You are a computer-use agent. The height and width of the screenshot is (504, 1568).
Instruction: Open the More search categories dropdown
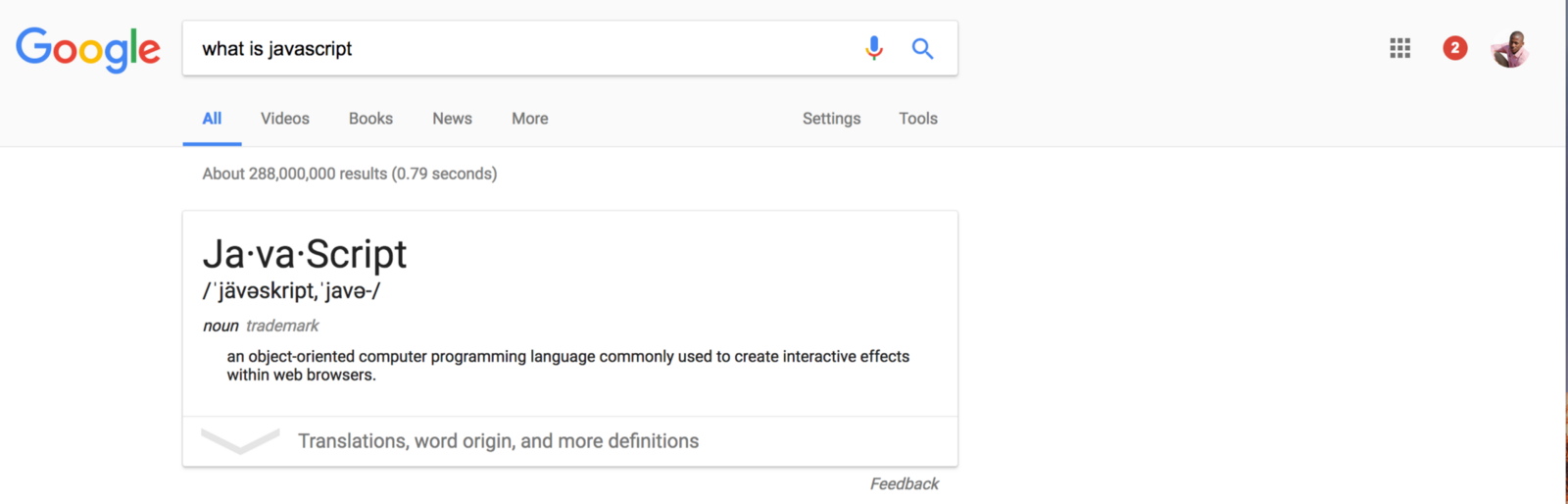pyautogui.click(x=529, y=119)
